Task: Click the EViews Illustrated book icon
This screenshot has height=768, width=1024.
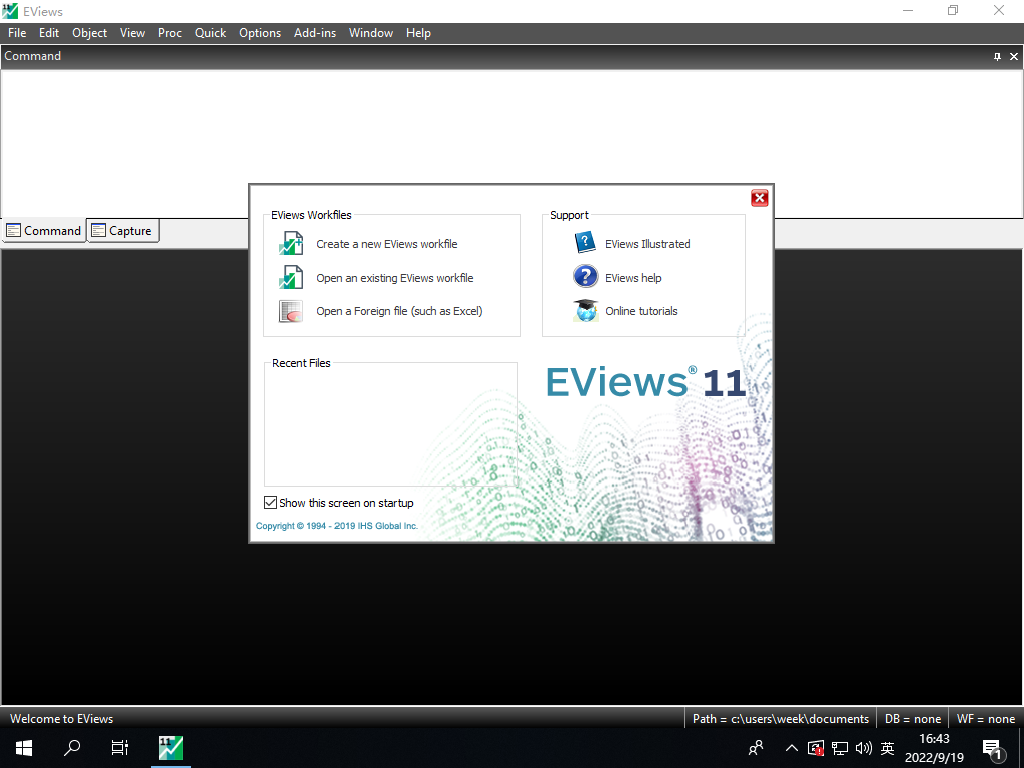Action: pyautogui.click(x=586, y=243)
